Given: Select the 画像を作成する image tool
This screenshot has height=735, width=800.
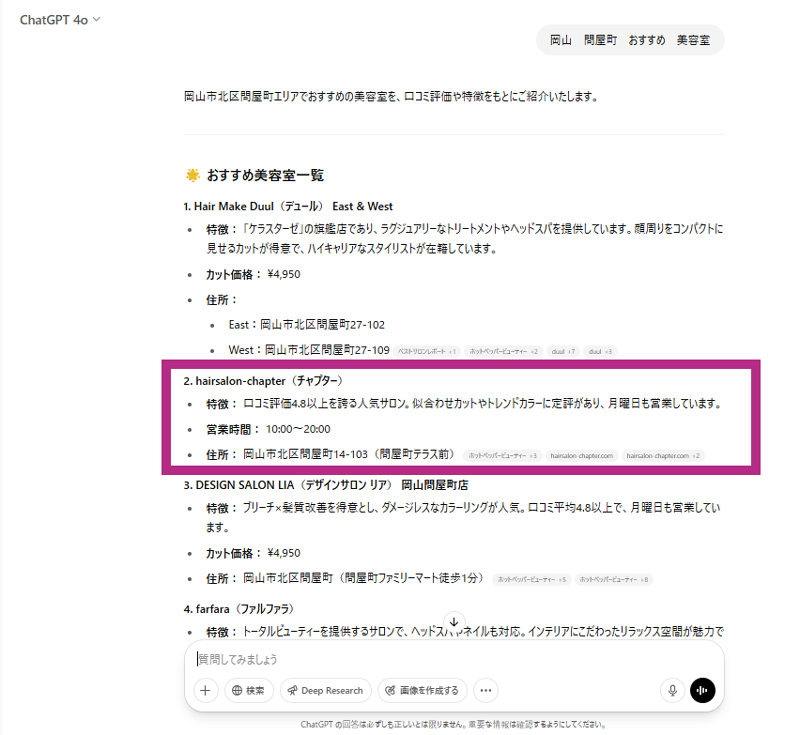Looking at the screenshot, I should 422,690.
